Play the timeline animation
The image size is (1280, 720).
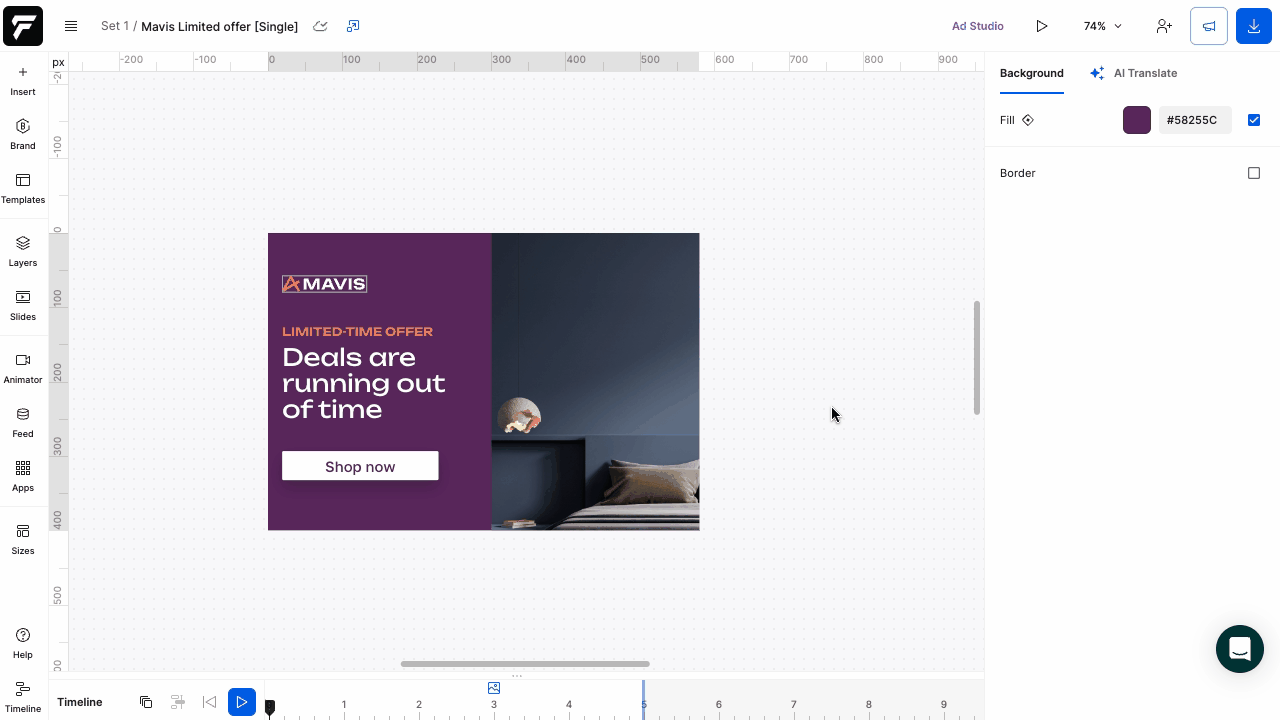(241, 702)
